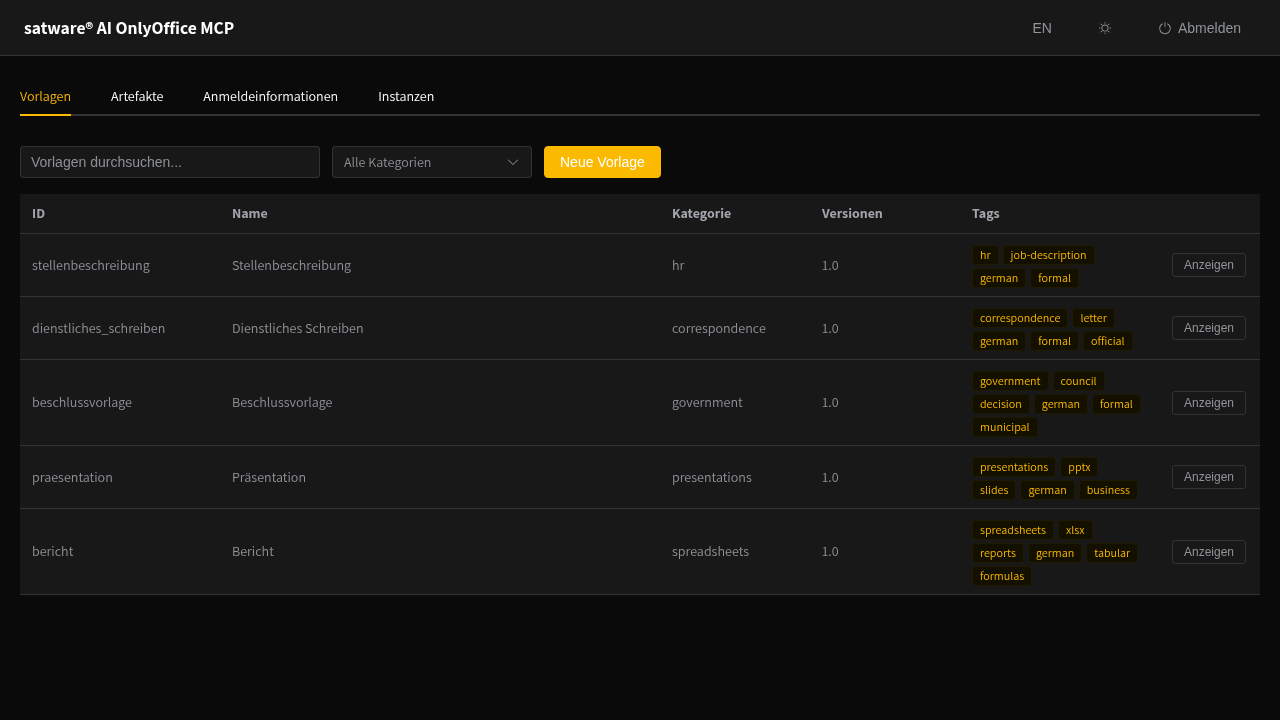This screenshot has height=720, width=1280.
Task: Go to the Instanzen tab
Action: point(406,96)
